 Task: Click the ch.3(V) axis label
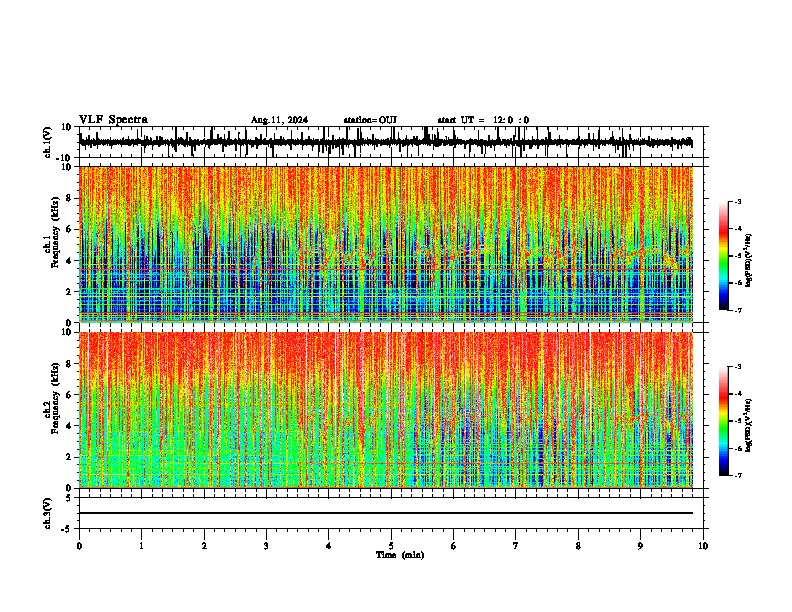(x=48, y=513)
